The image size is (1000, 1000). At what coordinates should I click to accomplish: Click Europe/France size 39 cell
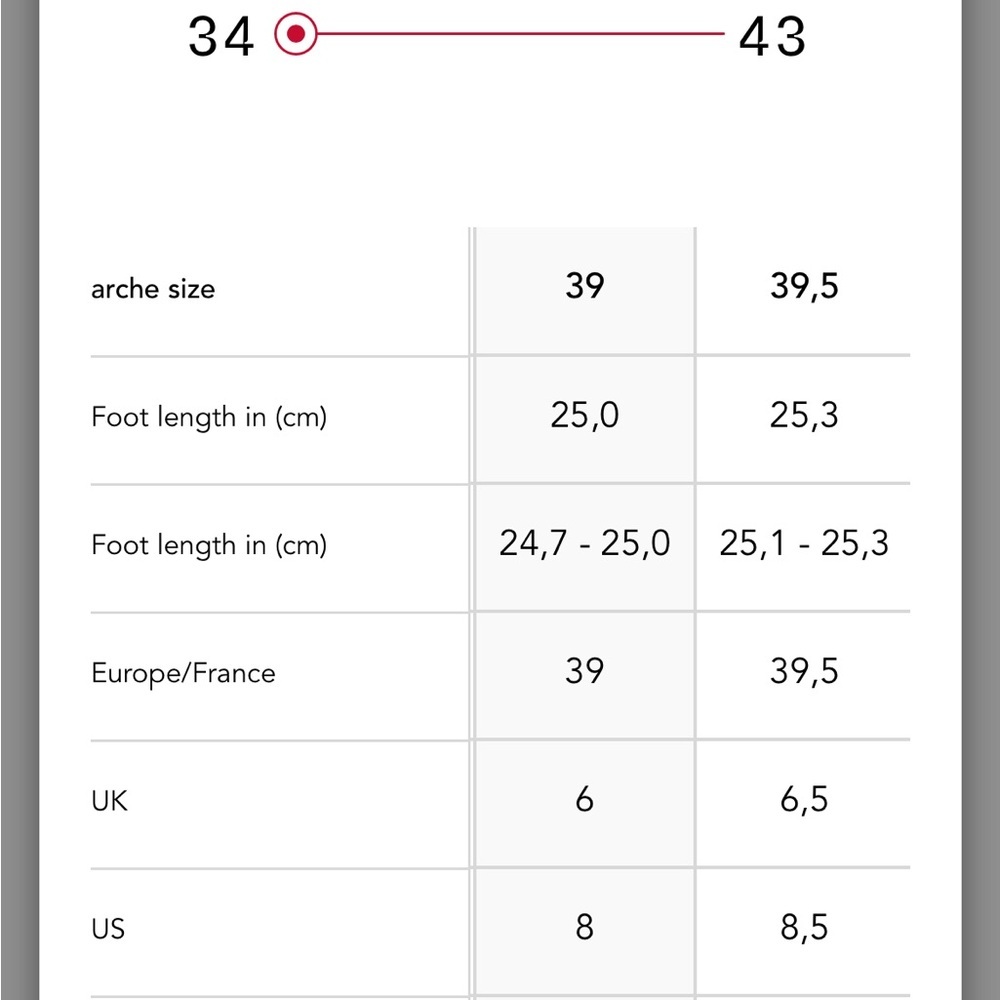[x=585, y=671]
